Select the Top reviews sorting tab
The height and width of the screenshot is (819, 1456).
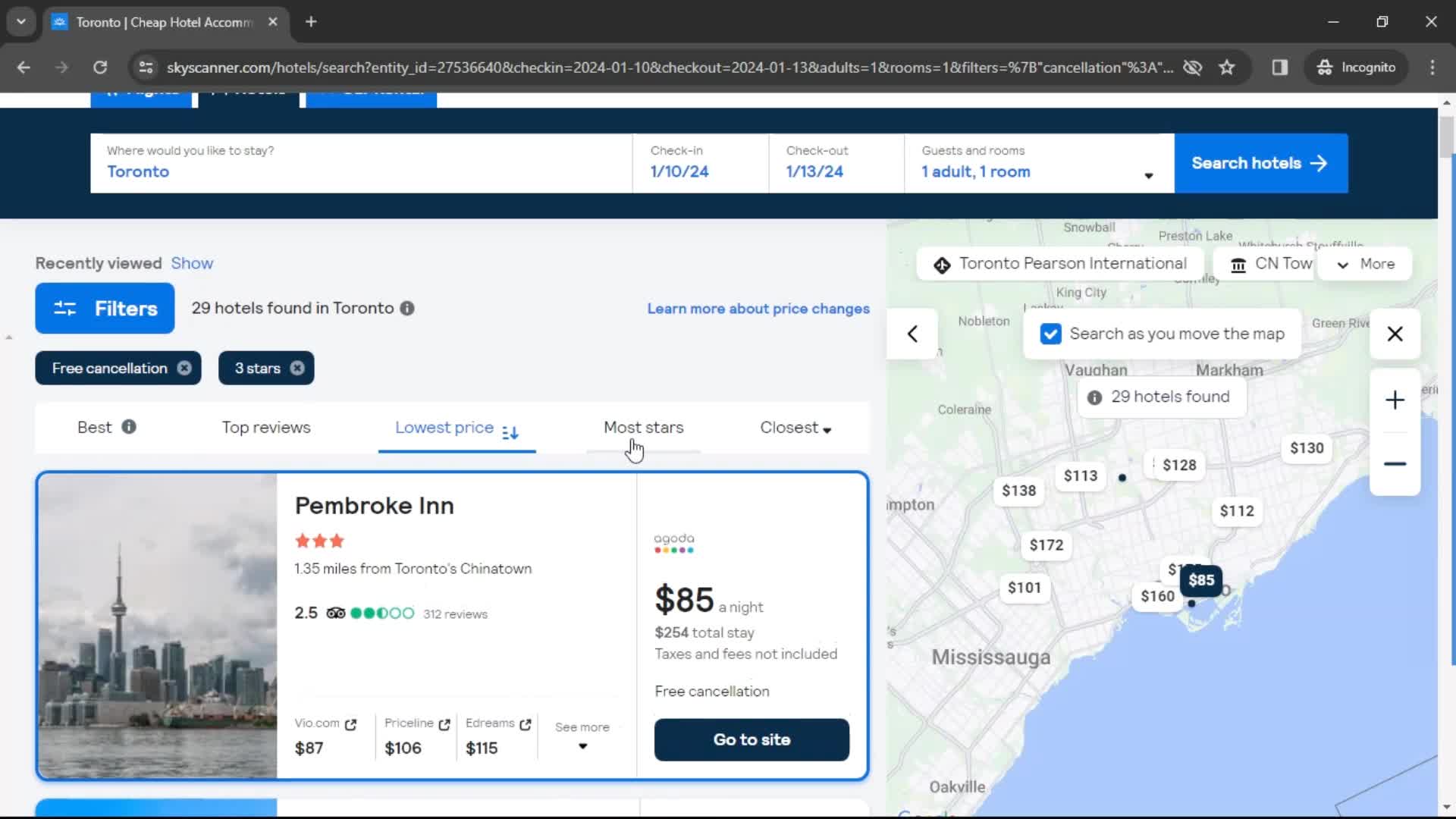click(x=266, y=428)
